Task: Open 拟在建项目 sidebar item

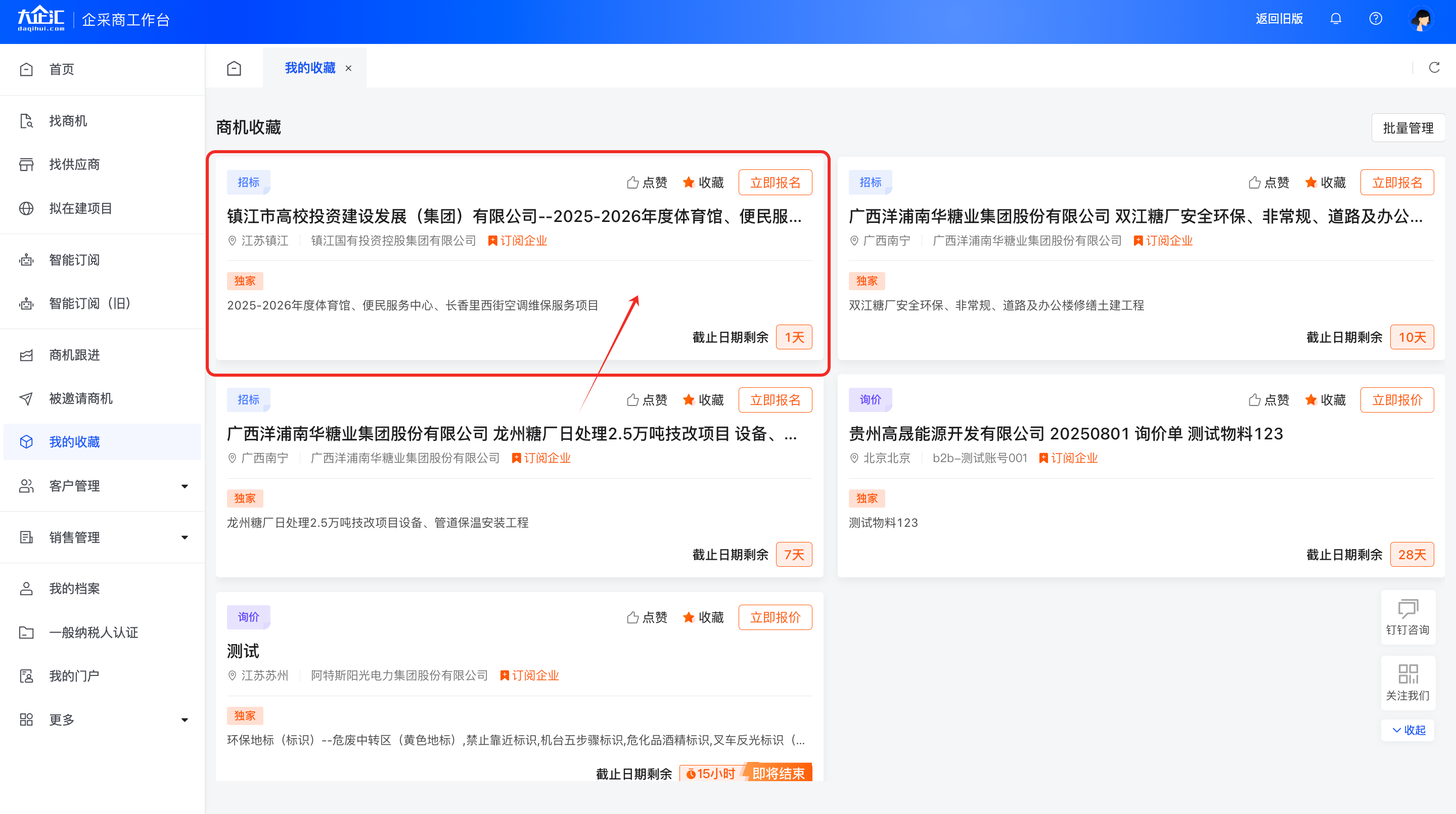Action: coord(102,208)
